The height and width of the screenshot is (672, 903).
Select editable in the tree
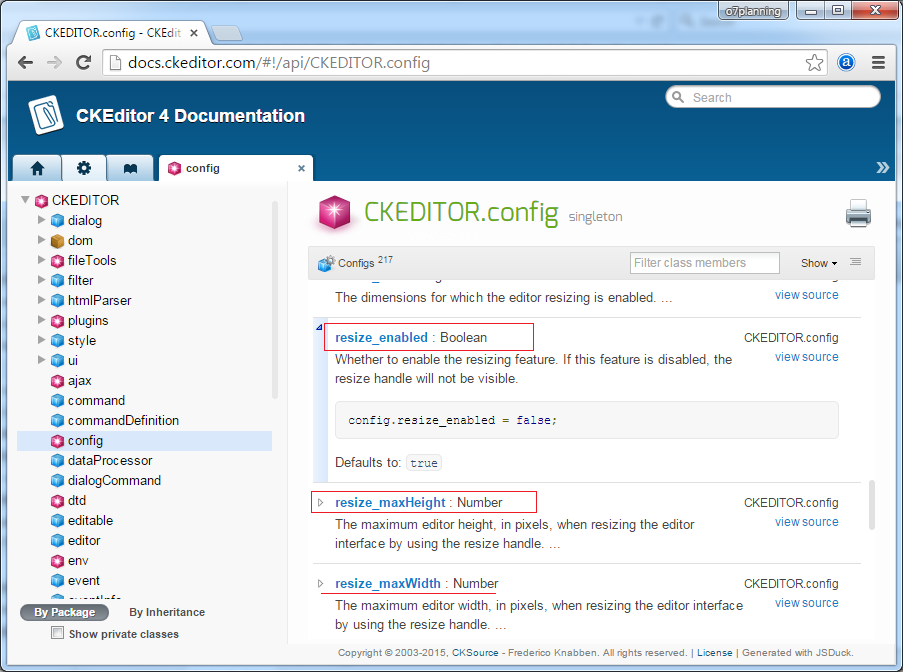90,521
